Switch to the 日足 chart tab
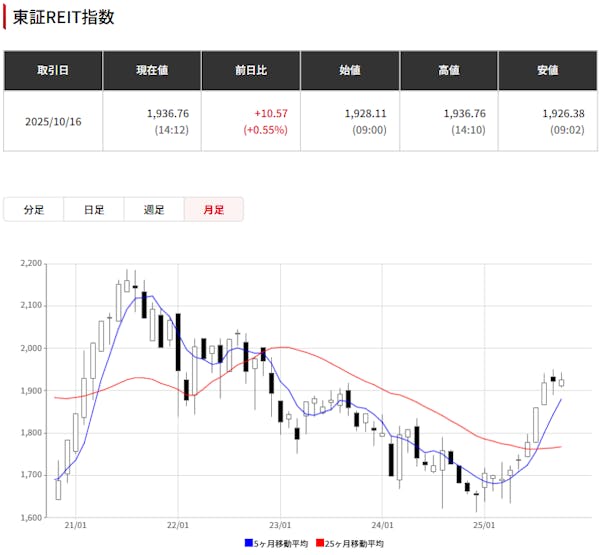Screen dimensions: 600x555 tap(94, 209)
